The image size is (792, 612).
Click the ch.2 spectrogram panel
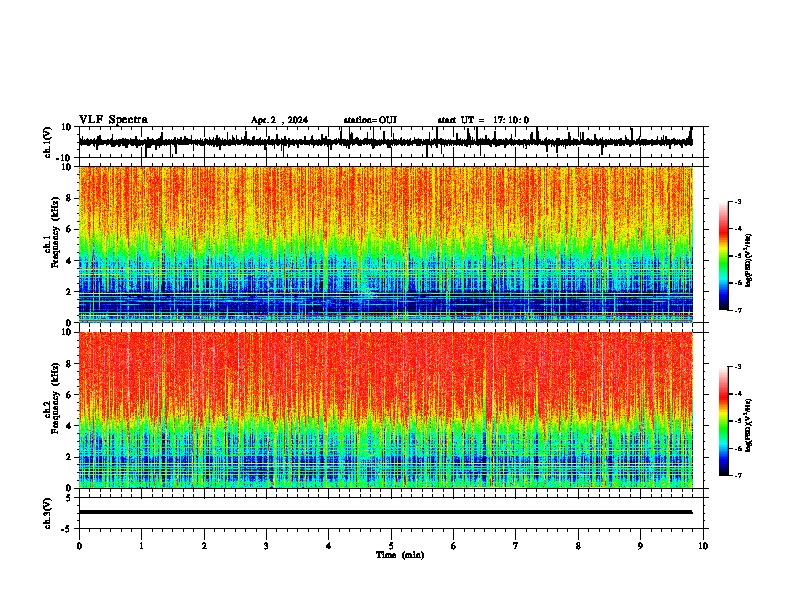[386, 410]
